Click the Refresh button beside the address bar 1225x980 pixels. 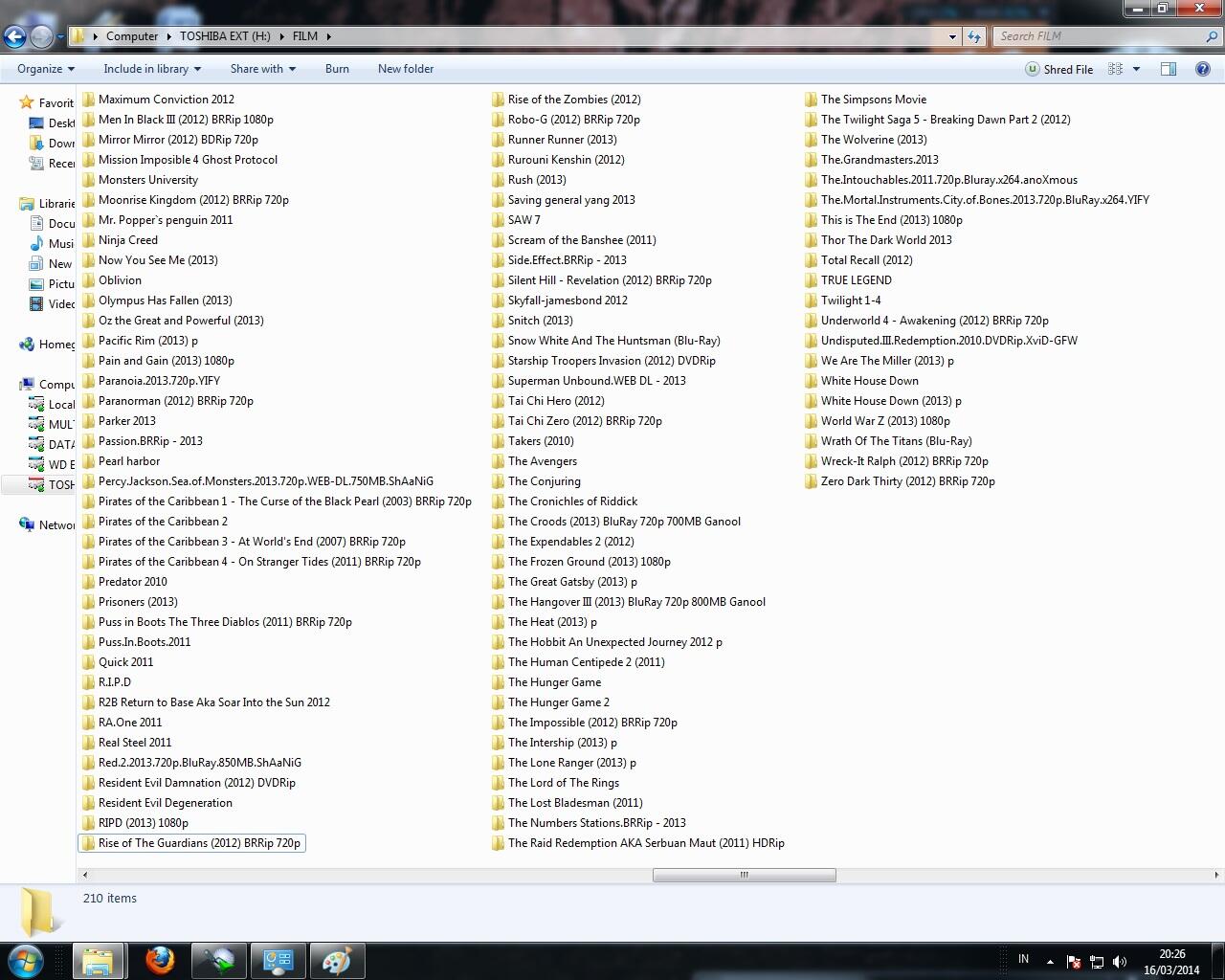[974, 36]
